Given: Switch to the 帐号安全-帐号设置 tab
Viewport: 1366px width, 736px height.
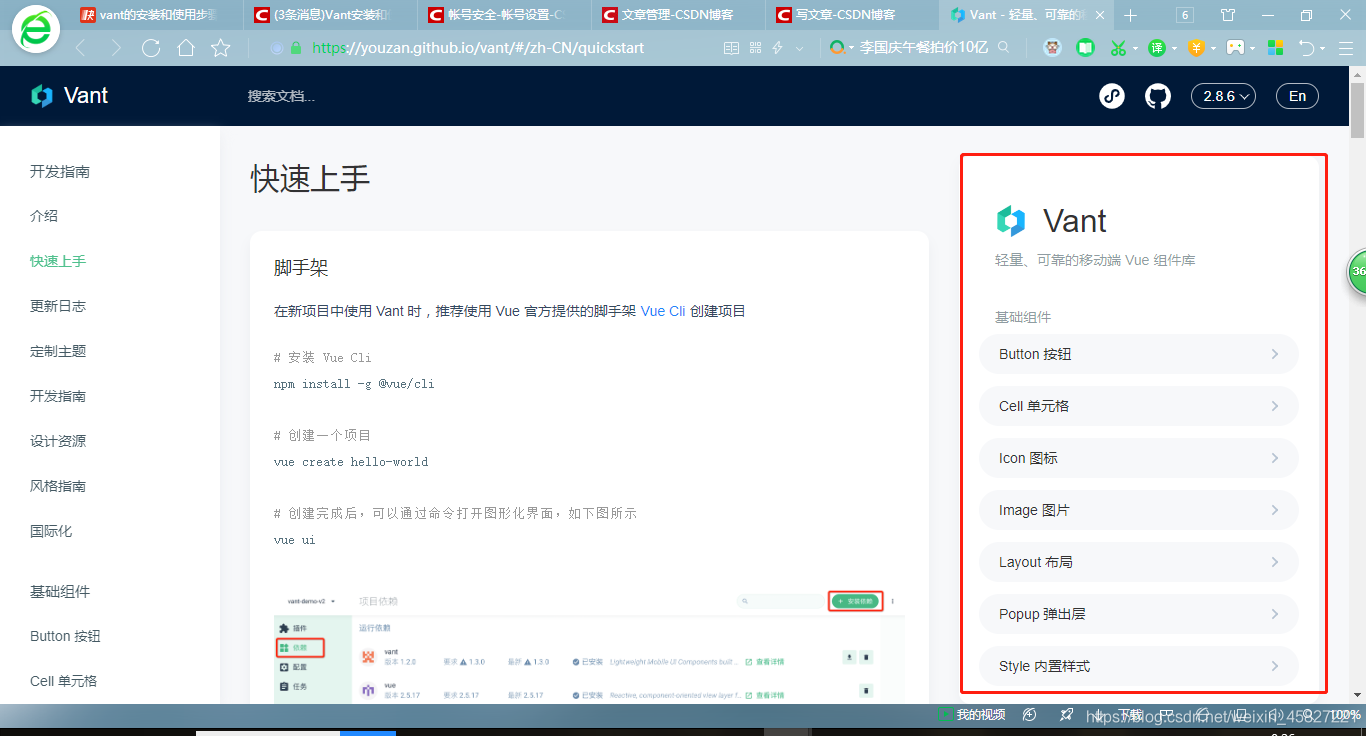Looking at the screenshot, I should tap(505, 15).
